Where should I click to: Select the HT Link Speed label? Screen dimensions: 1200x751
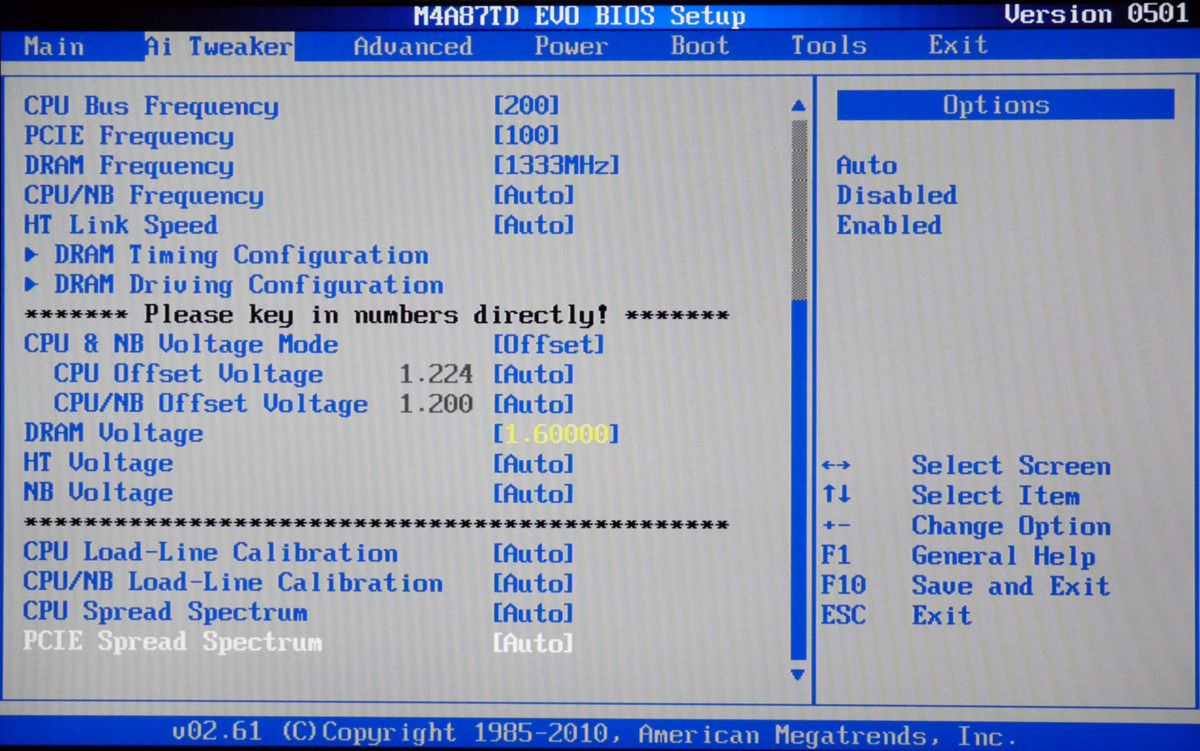coord(121,225)
